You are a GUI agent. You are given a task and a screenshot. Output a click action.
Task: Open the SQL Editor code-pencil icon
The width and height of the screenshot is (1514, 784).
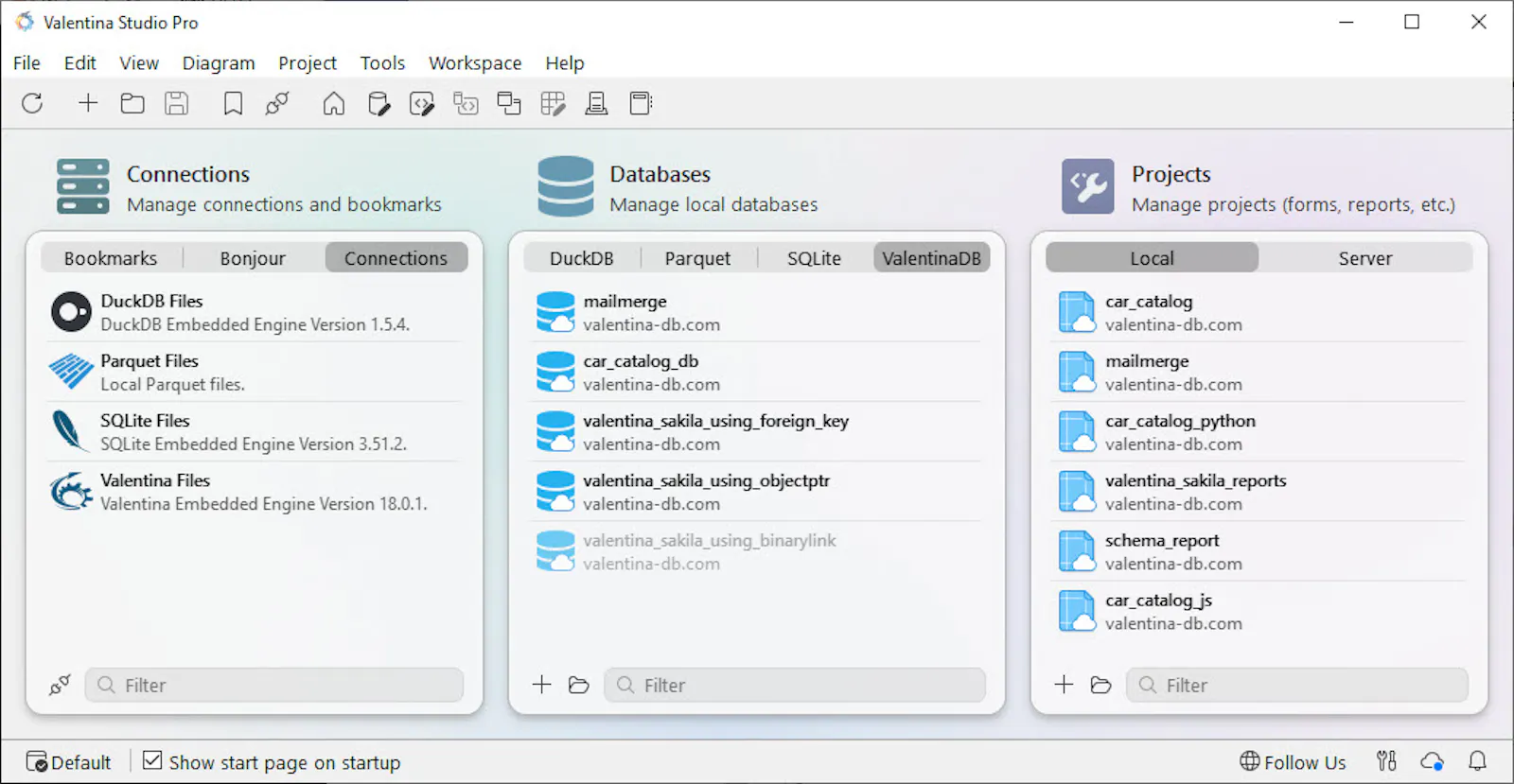[x=422, y=103]
